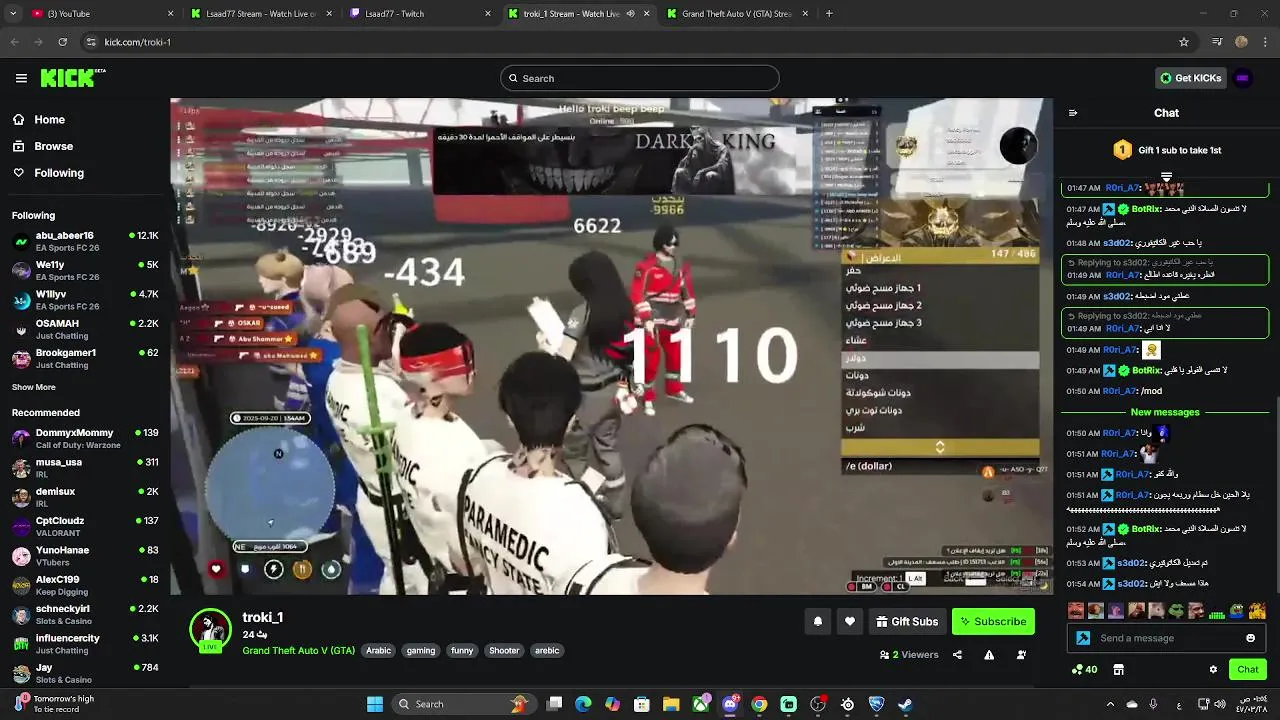Collapse the chat panel arrow
Viewport: 1280px width, 720px height.
click(1073, 113)
